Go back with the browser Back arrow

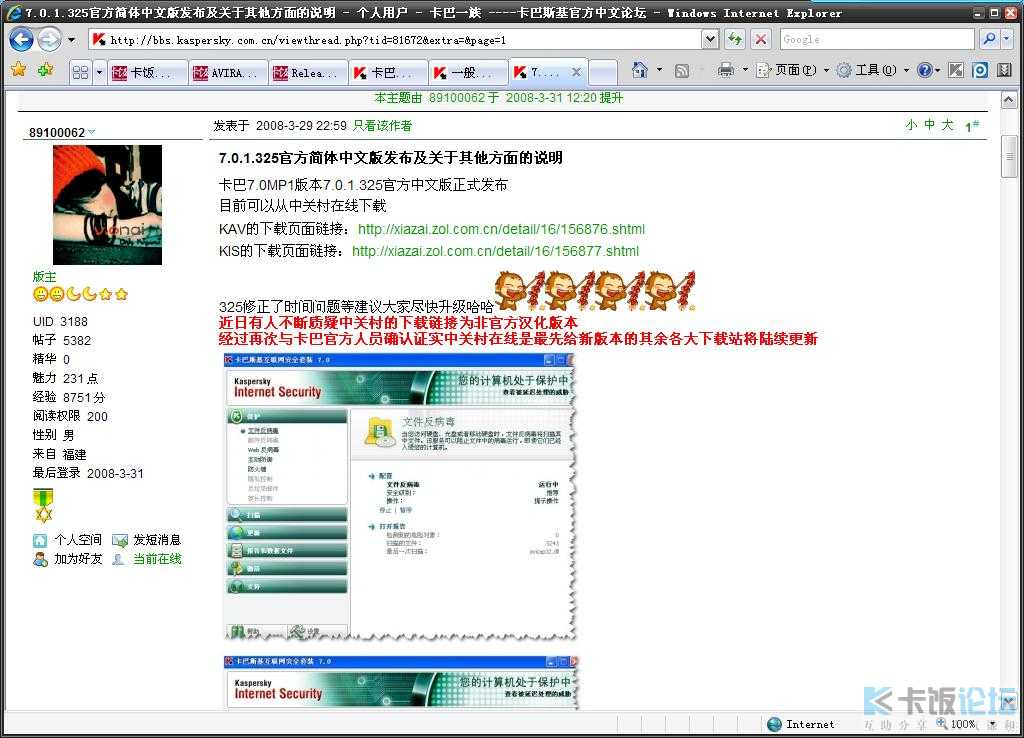click(x=22, y=40)
